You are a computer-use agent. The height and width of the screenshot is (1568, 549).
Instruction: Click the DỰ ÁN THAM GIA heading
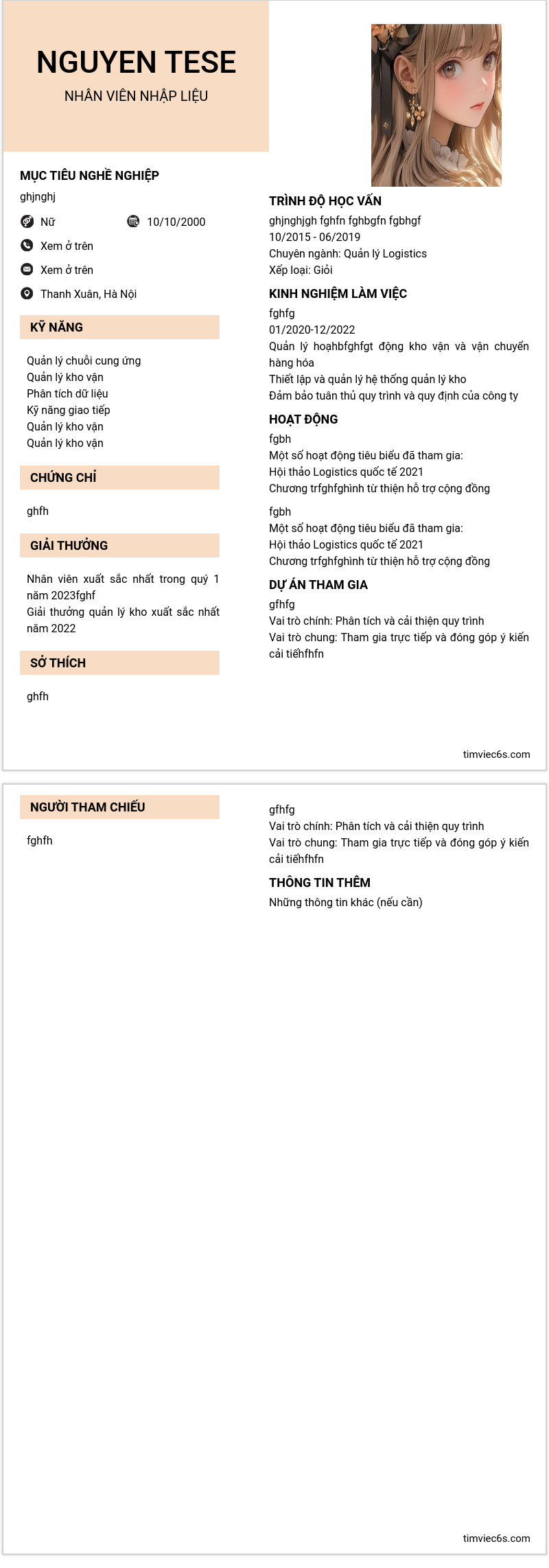pyautogui.click(x=318, y=585)
